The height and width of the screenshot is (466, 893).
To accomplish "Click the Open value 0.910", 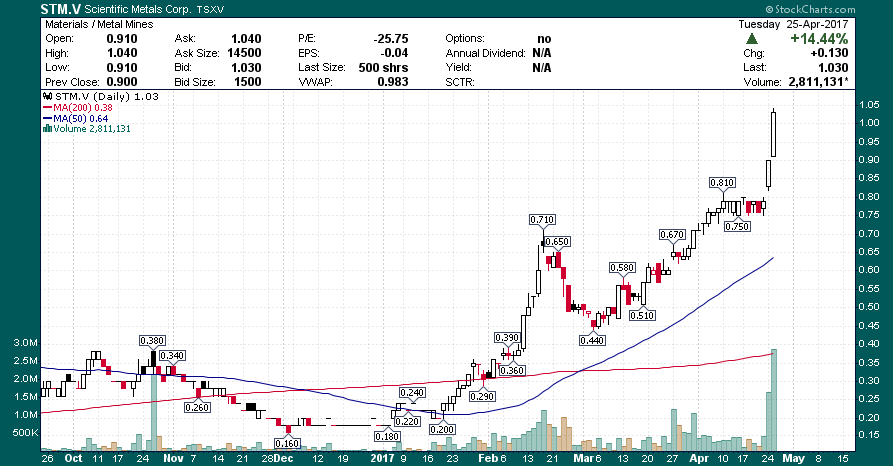I will click(122, 39).
